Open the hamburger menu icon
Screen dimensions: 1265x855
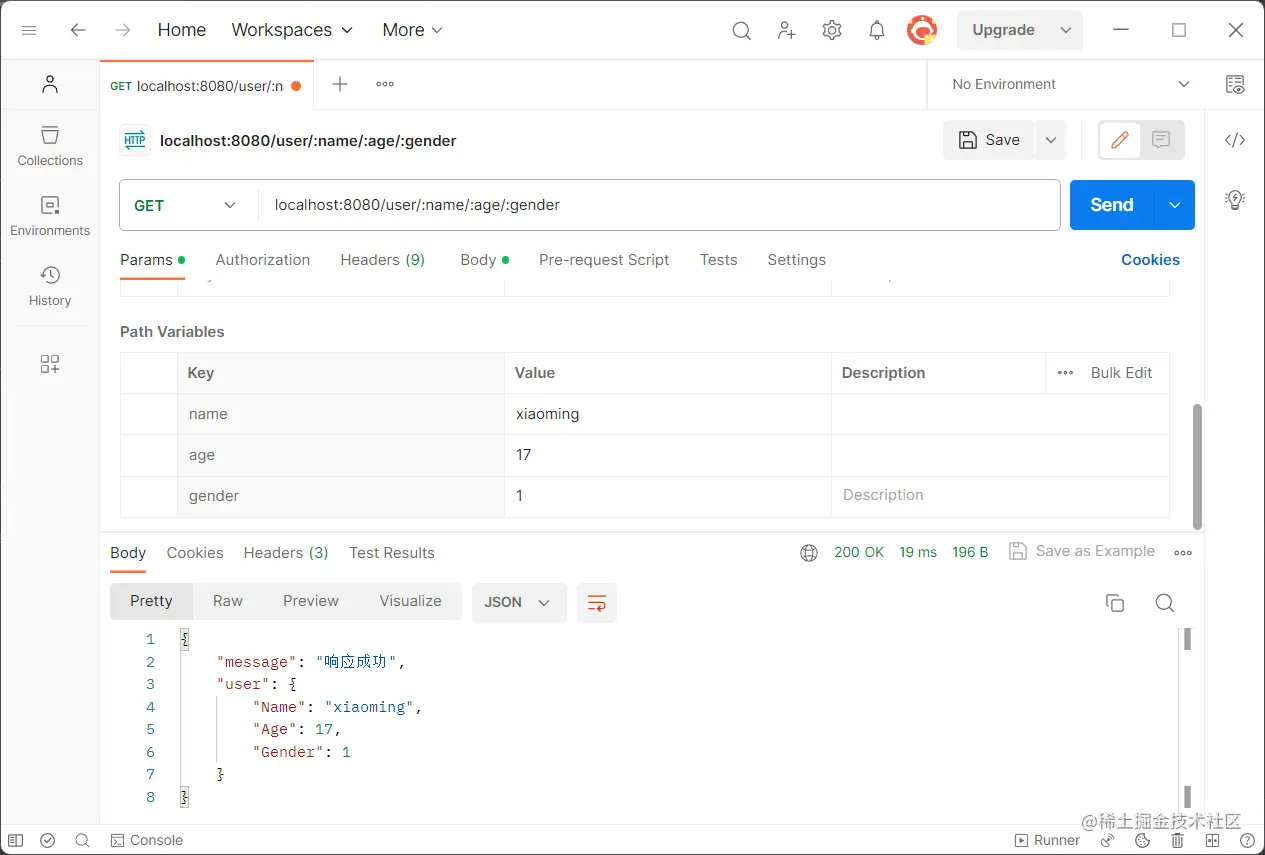[29, 30]
